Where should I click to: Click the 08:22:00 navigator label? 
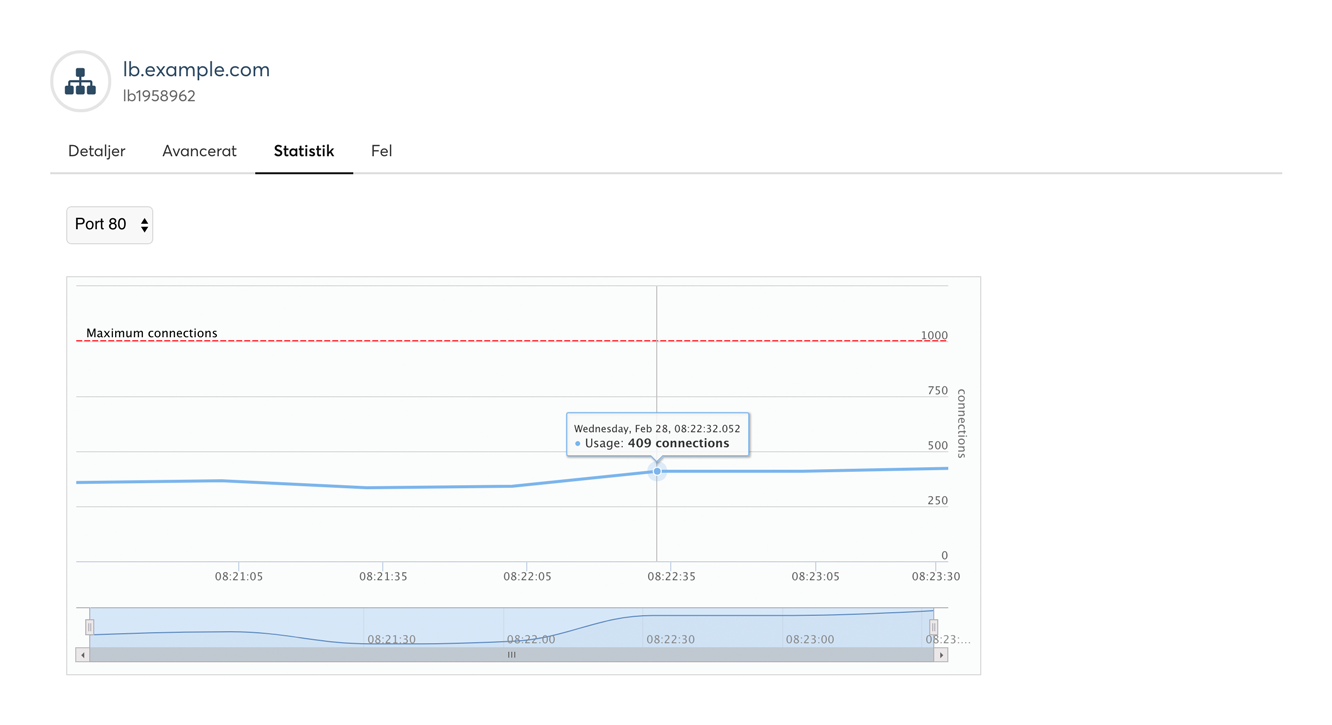click(x=530, y=639)
